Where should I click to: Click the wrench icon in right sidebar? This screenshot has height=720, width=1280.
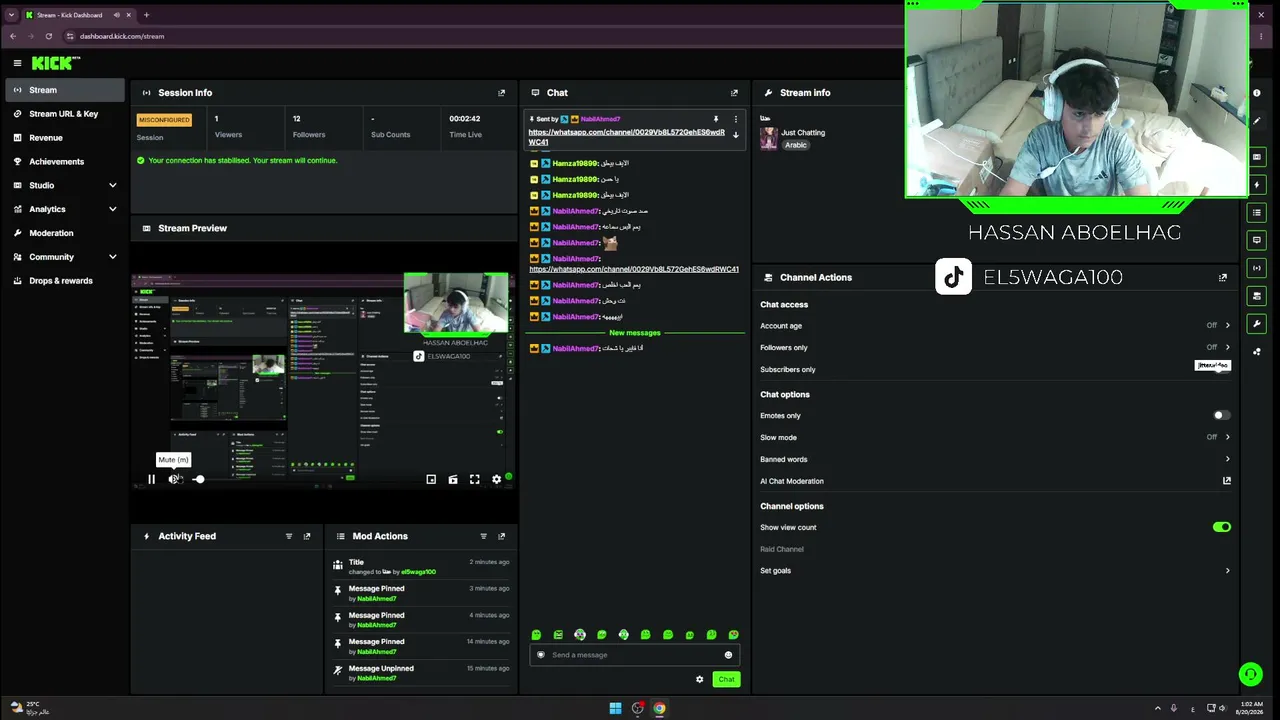coord(1257,324)
